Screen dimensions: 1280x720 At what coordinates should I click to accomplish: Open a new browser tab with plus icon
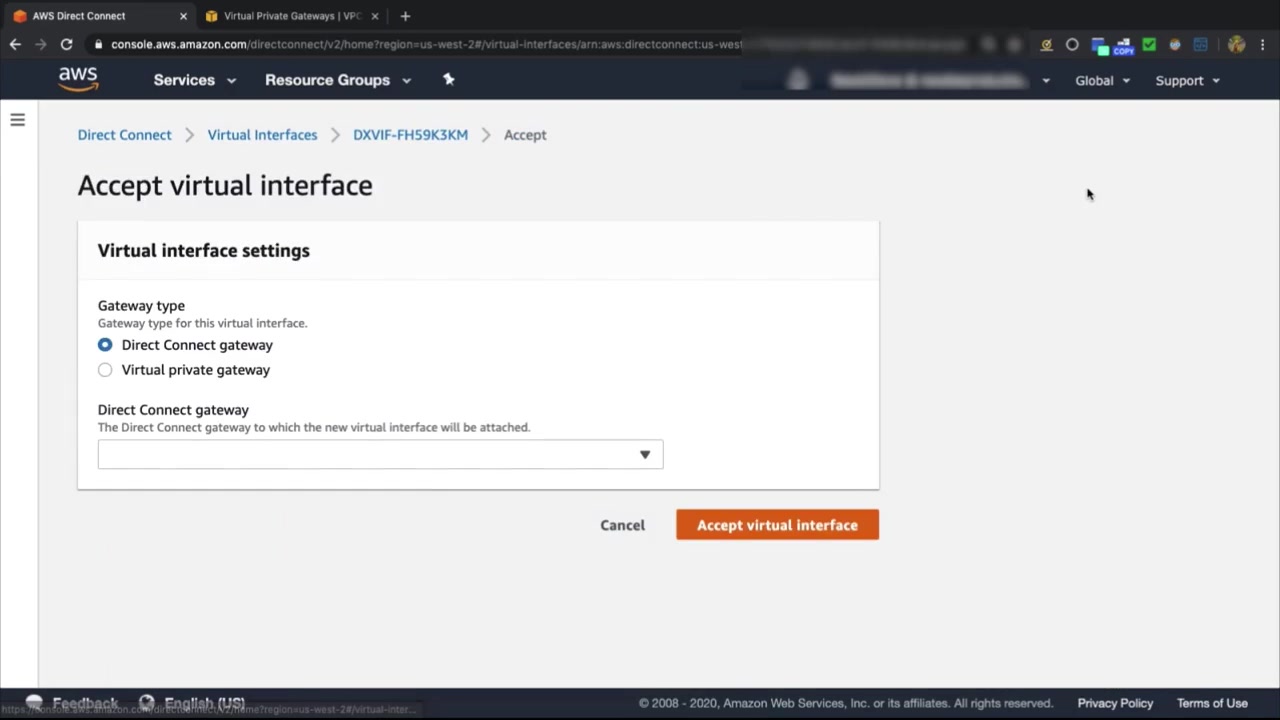pos(405,16)
